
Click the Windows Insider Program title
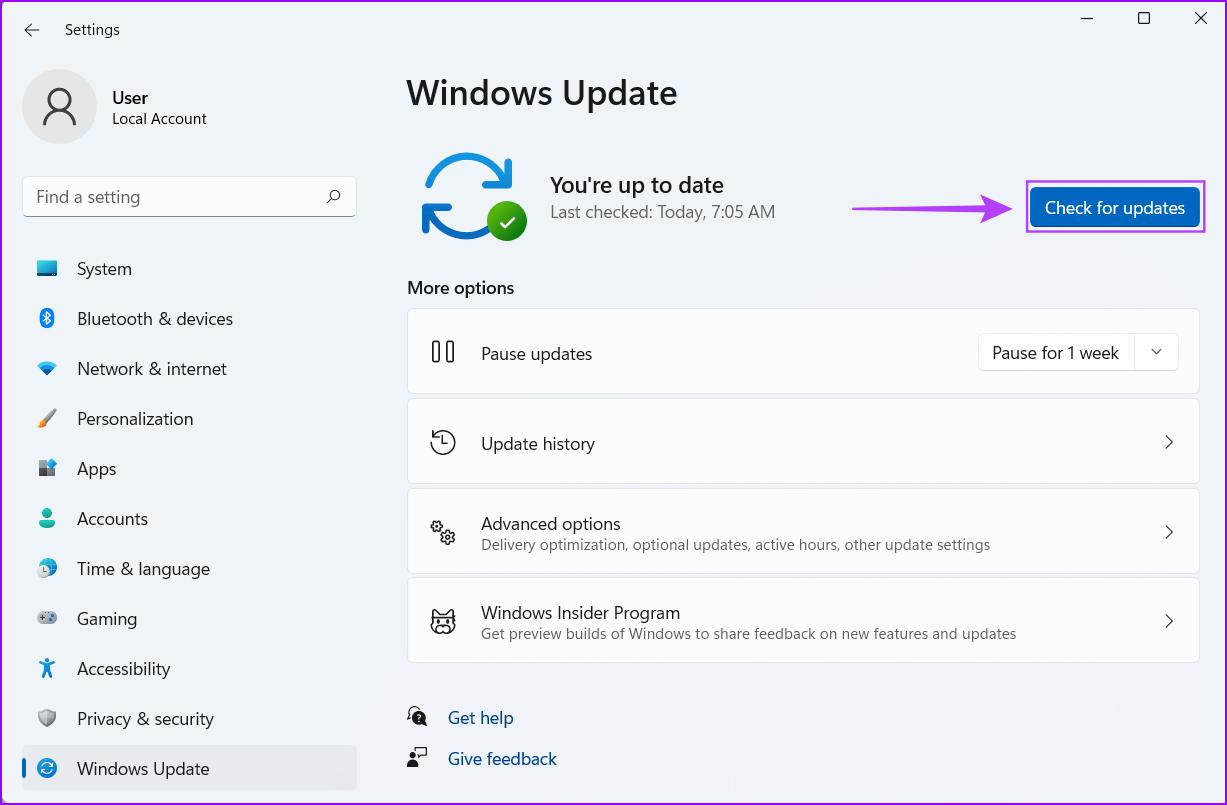point(581,613)
